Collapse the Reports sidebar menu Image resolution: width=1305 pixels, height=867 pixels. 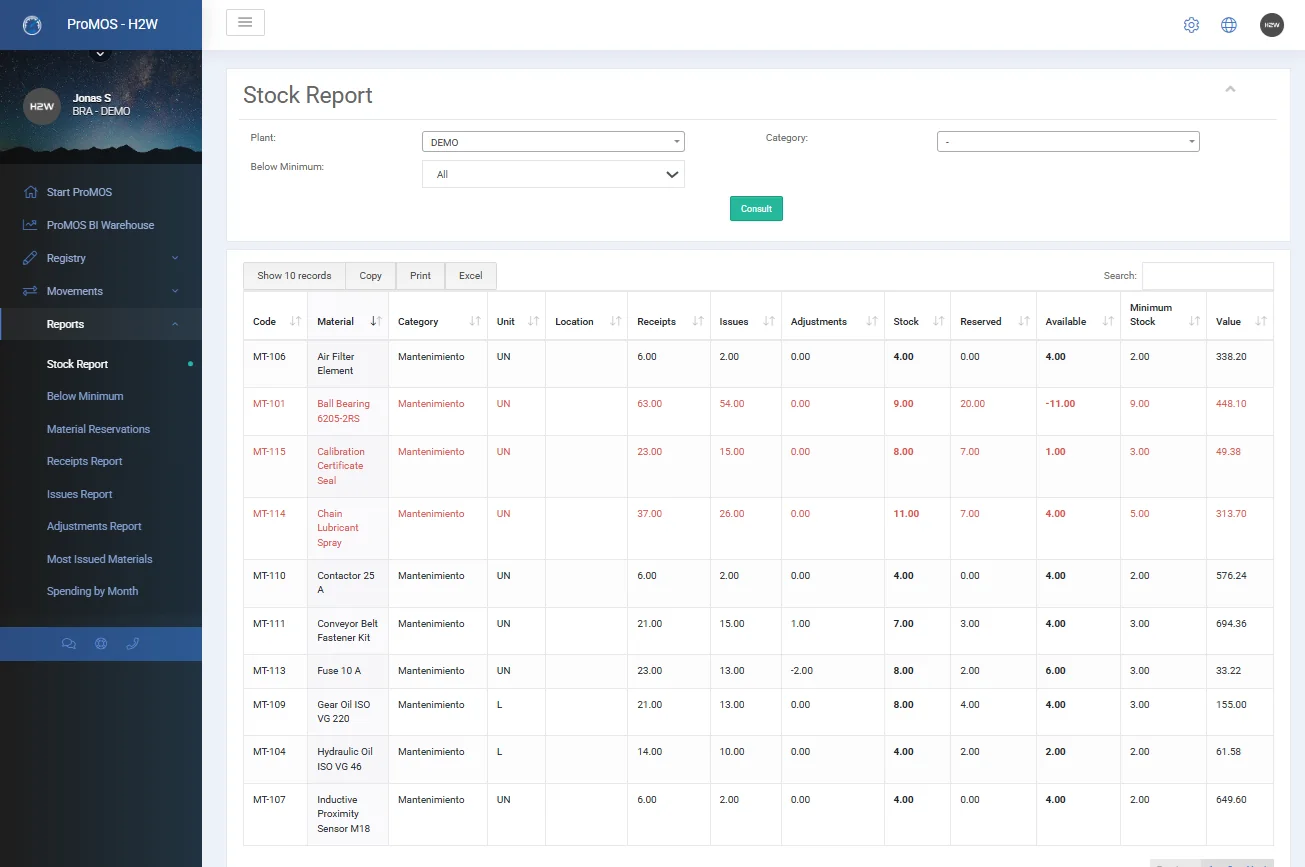pos(101,324)
